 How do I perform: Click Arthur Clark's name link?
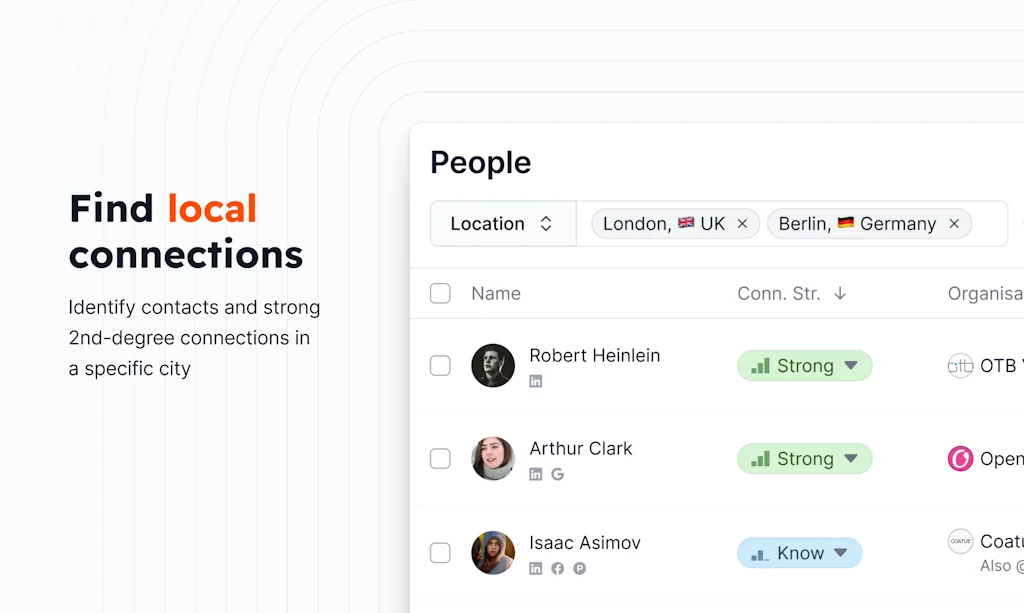coord(580,448)
